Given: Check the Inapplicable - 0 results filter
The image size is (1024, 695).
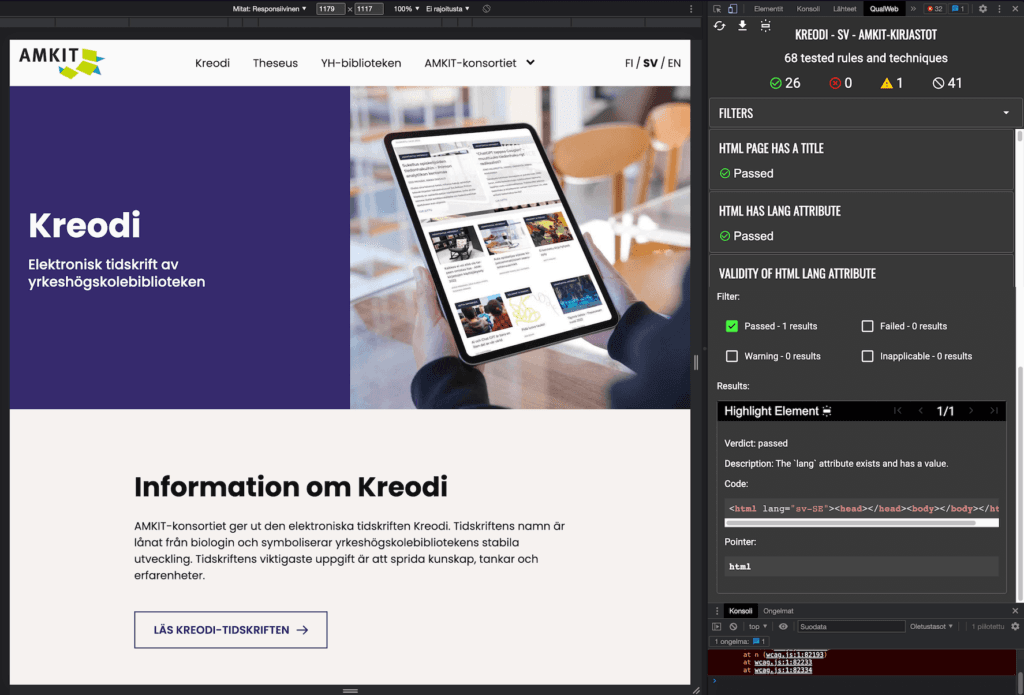Looking at the screenshot, I should click(x=867, y=356).
